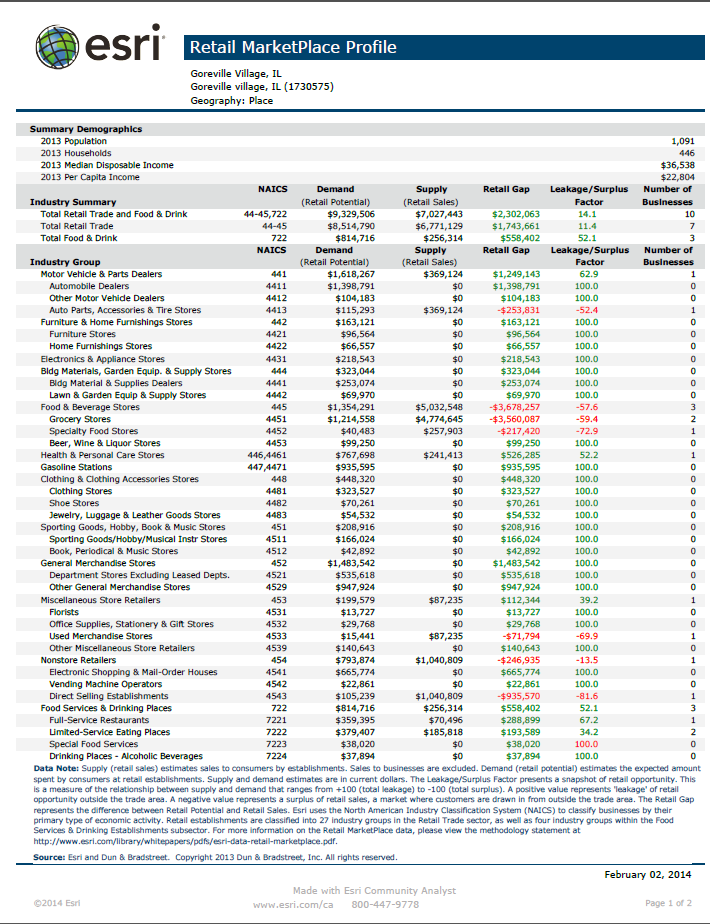
Task: Select Limited-Service Eating Places factor 34.2
Action: [589, 732]
